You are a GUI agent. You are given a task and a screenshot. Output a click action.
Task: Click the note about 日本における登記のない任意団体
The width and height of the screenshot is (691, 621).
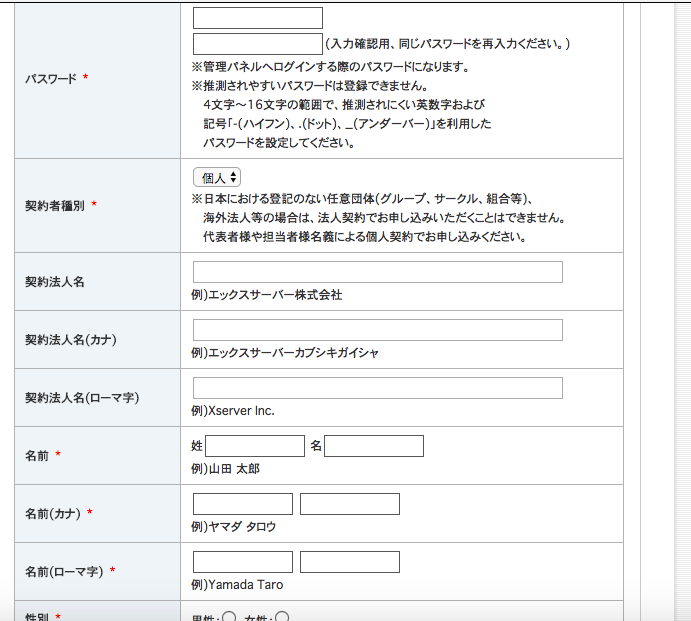[362, 199]
